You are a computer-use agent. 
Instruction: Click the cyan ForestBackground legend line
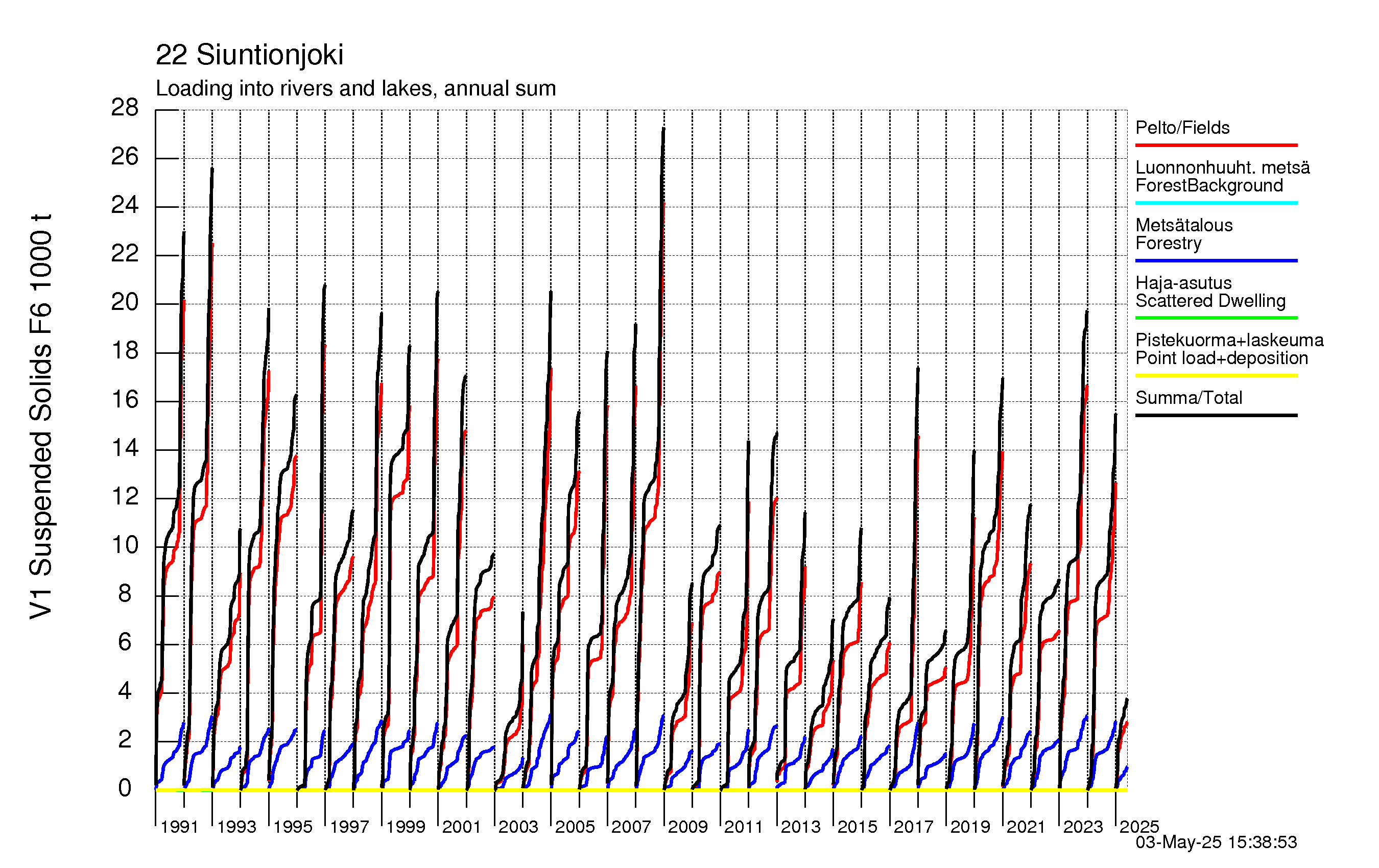(x=1217, y=203)
